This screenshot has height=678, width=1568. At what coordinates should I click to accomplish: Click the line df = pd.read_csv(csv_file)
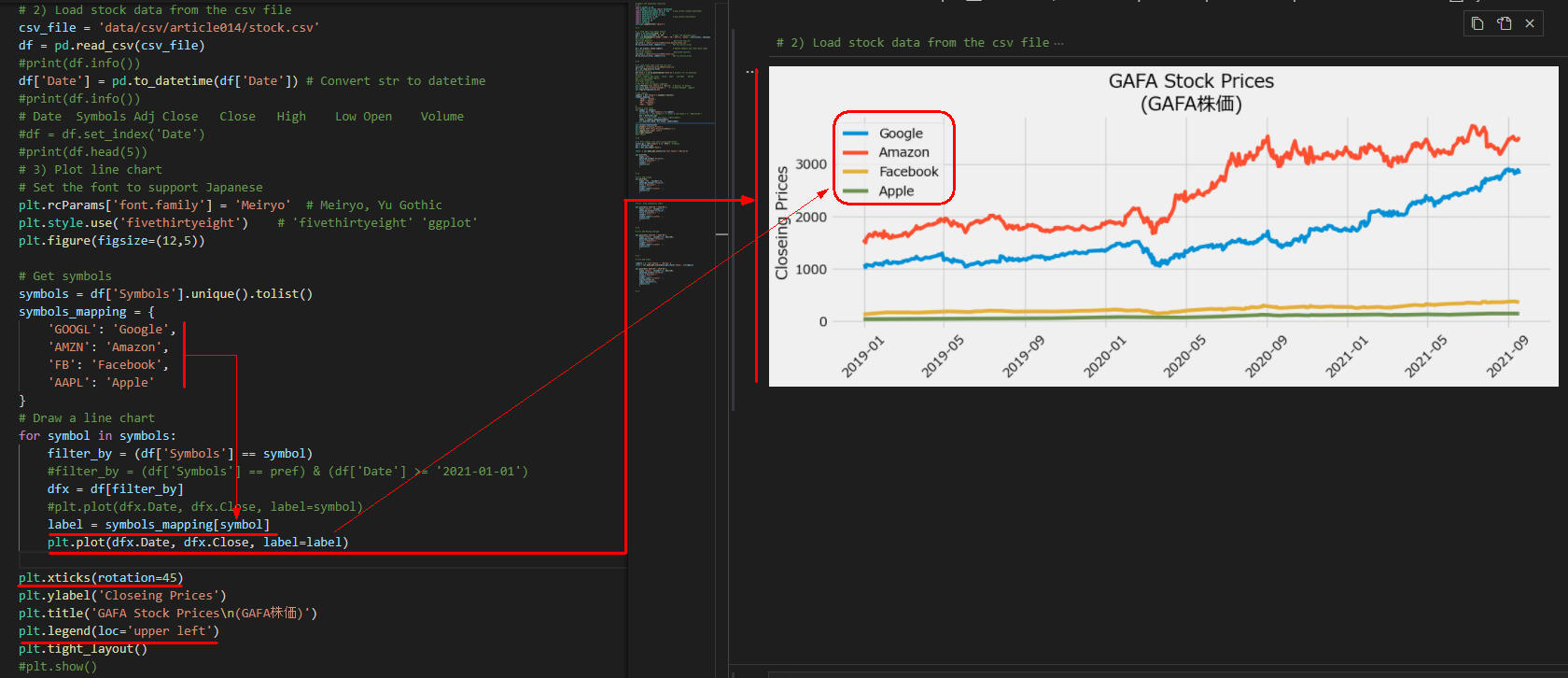[x=112, y=46]
